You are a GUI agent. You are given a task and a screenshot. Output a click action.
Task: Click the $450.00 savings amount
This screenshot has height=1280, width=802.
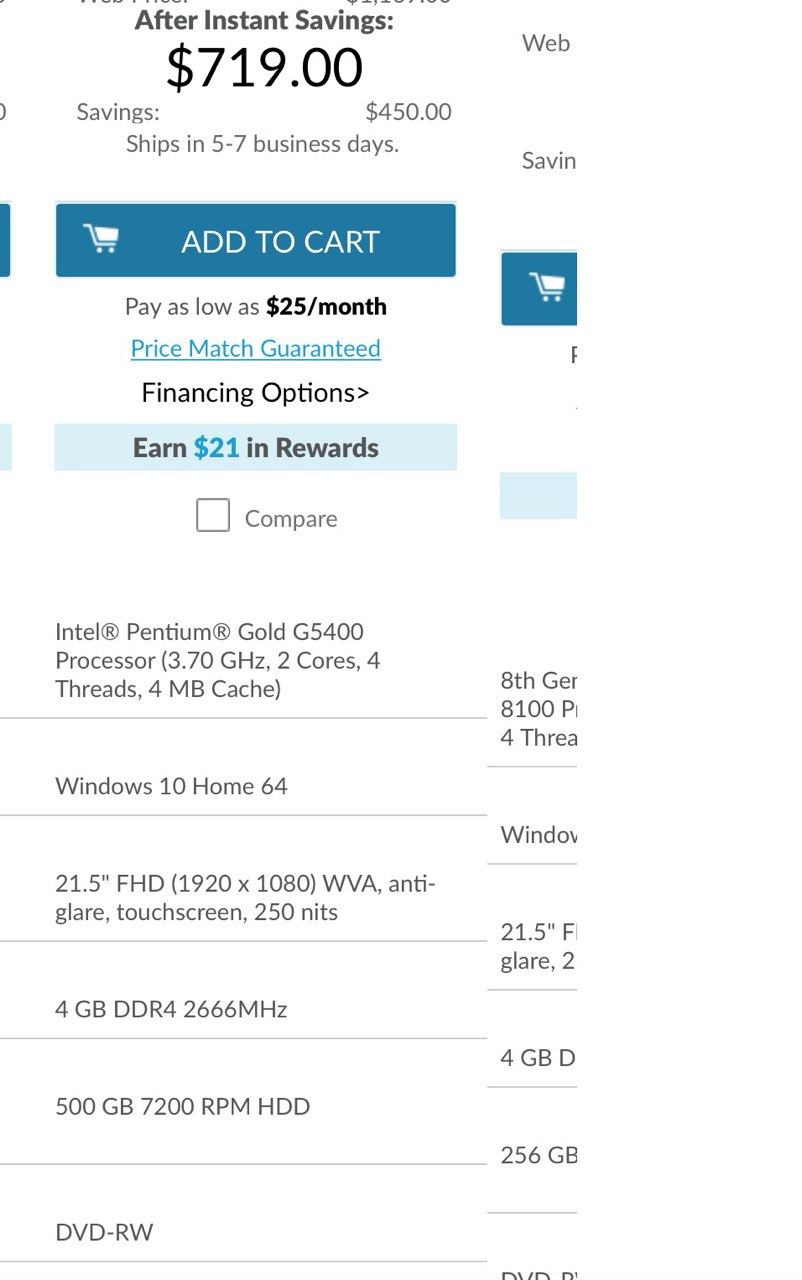(x=408, y=111)
